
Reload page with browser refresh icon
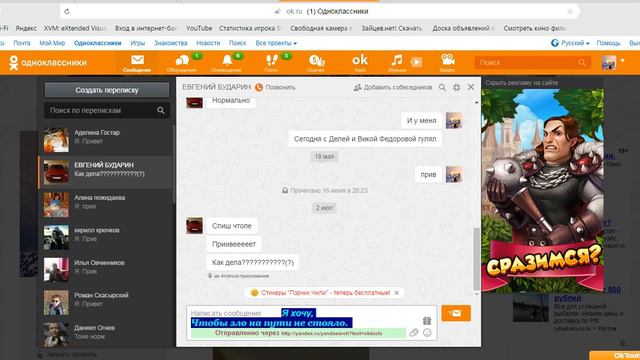tap(67, 11)
